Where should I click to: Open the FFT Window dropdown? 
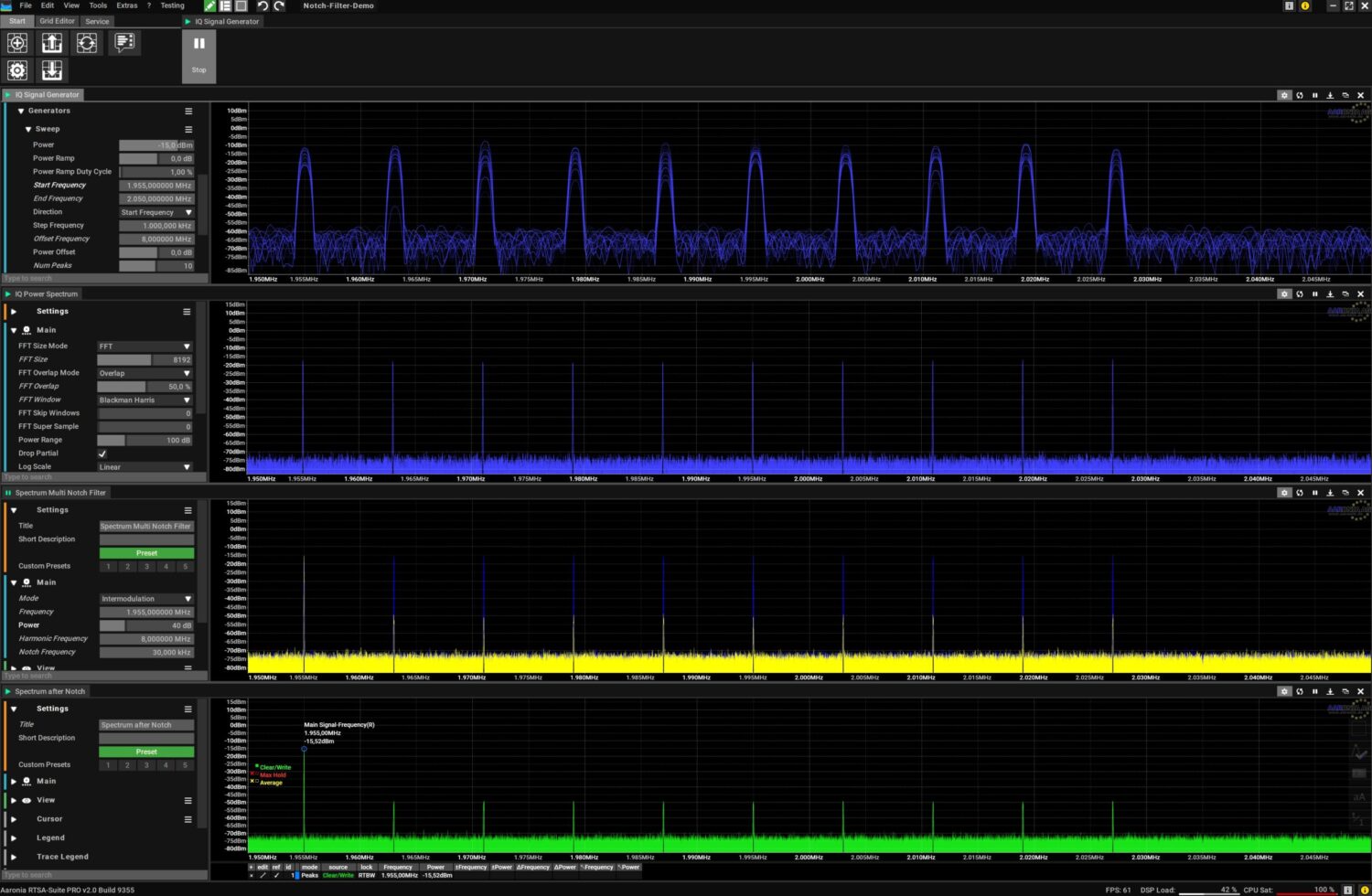[145, 400]
